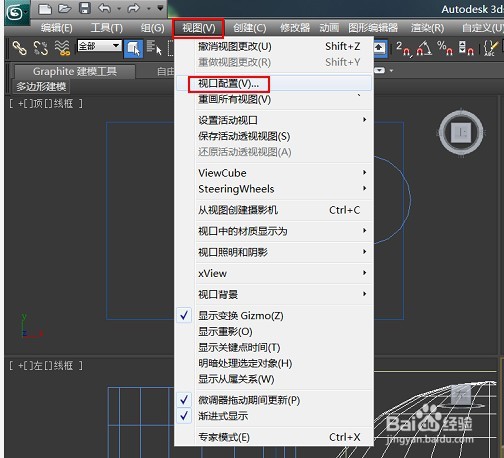Click ViewCube in the top viewport
Screen dimensions: 504x458
461,132
